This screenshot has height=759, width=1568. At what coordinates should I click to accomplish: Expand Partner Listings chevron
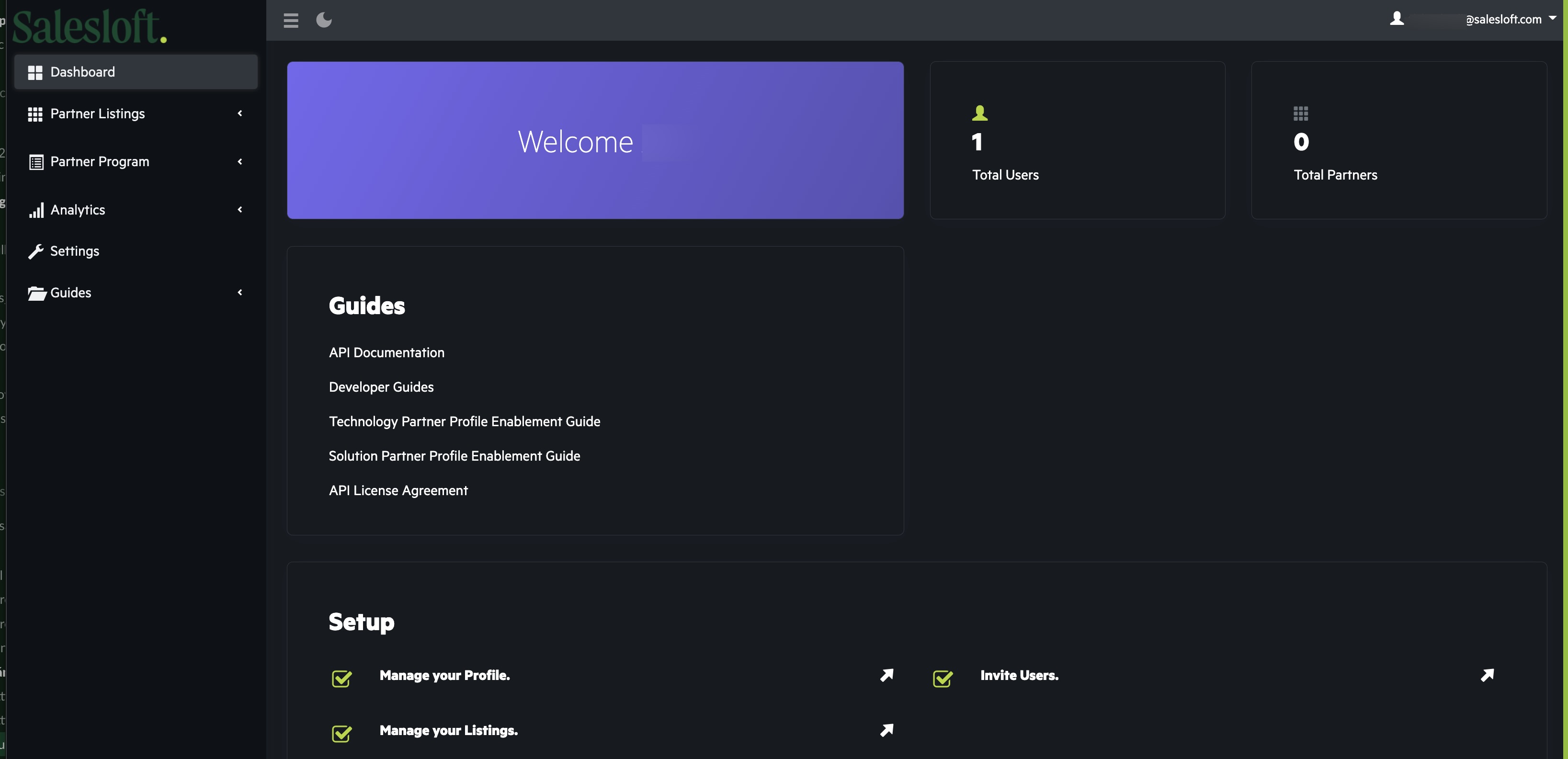[x=240, y=113]
